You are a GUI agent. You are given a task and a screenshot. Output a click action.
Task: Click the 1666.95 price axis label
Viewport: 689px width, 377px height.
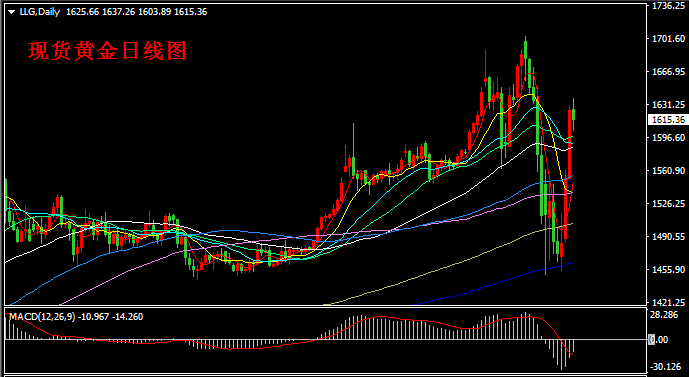[669, 72]
